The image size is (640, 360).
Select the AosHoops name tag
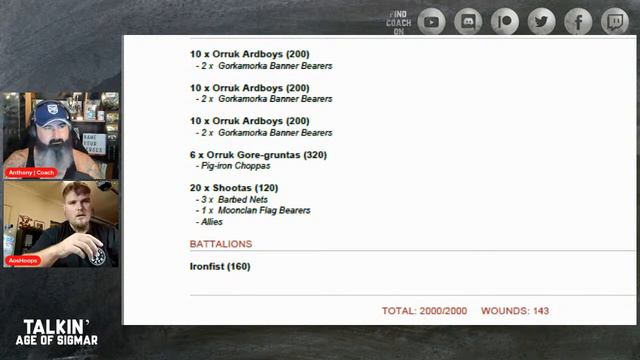pos(23,260)
